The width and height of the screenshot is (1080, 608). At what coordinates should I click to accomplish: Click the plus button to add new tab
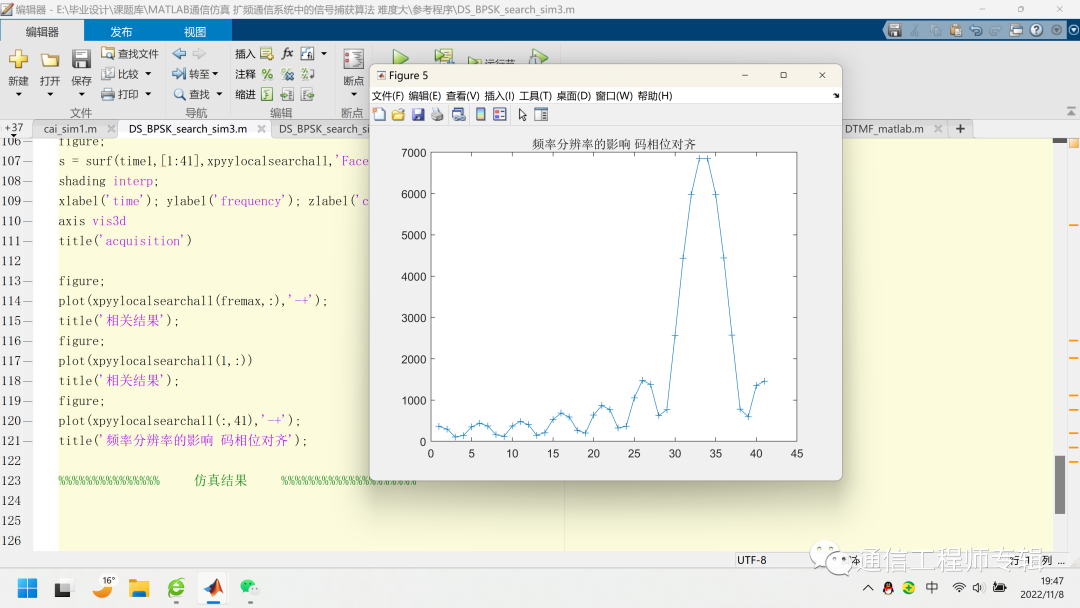pos(960,129)
